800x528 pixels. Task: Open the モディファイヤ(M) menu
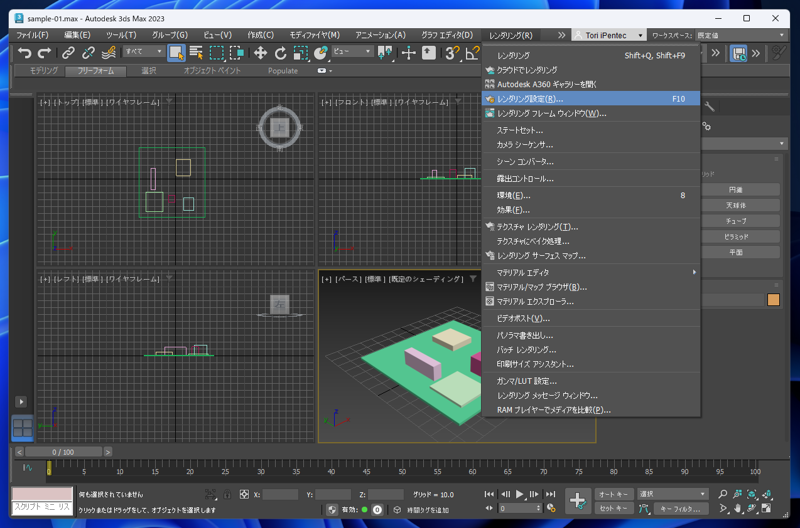click(314, 35)
